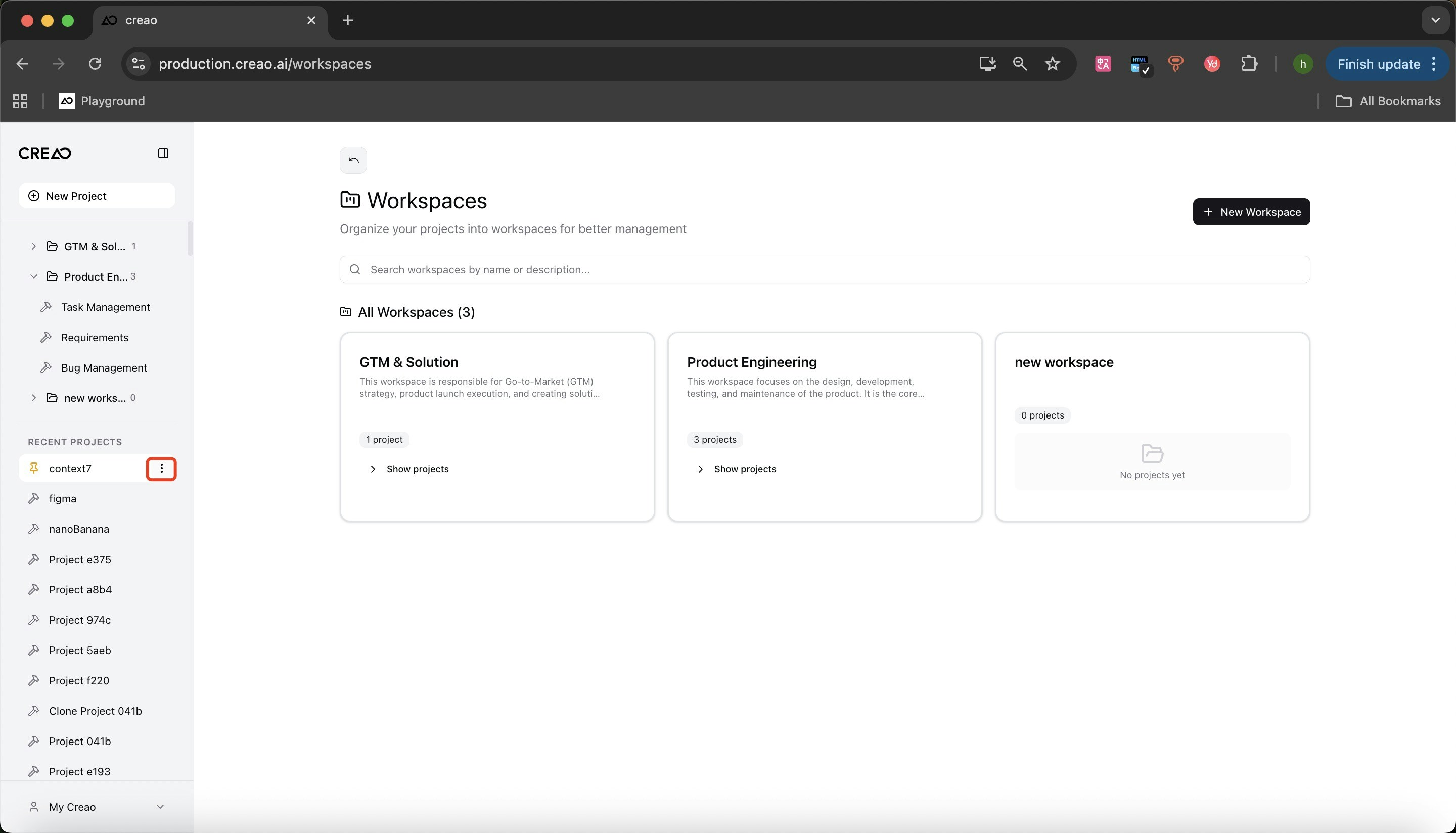Expand the new works... sidebar folder

coord(34,398)
